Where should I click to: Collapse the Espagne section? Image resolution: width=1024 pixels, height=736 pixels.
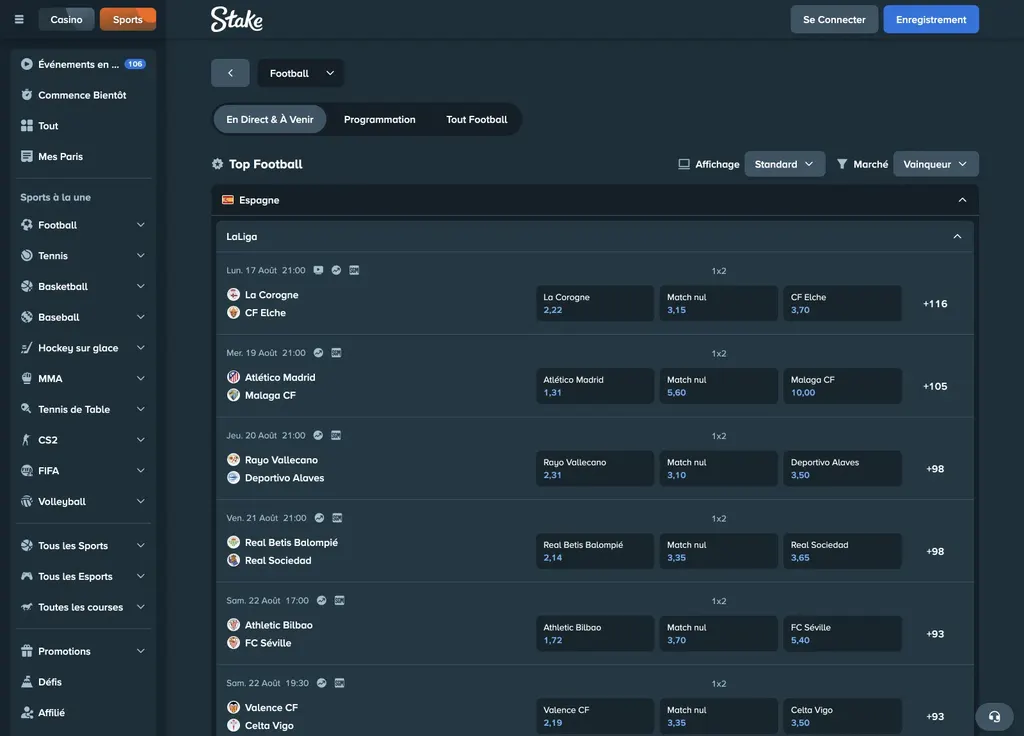[962, 200]
